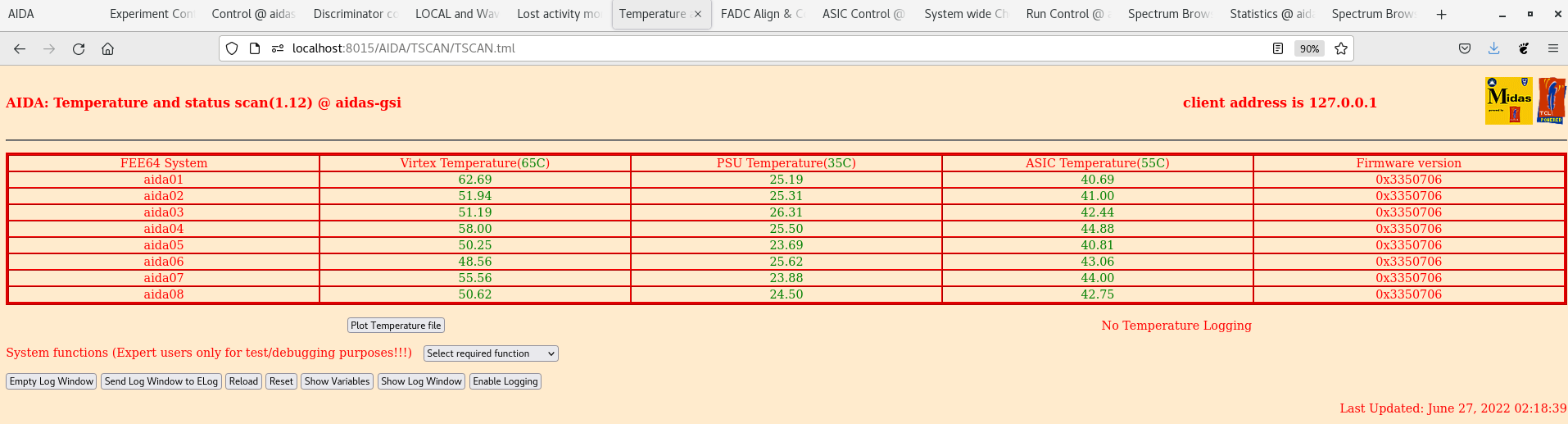Viewport: 1568px width, 424px height.
Task: Click Virtex temperature value 62.69
Action: pyautogui.click(x=475, y=180)
